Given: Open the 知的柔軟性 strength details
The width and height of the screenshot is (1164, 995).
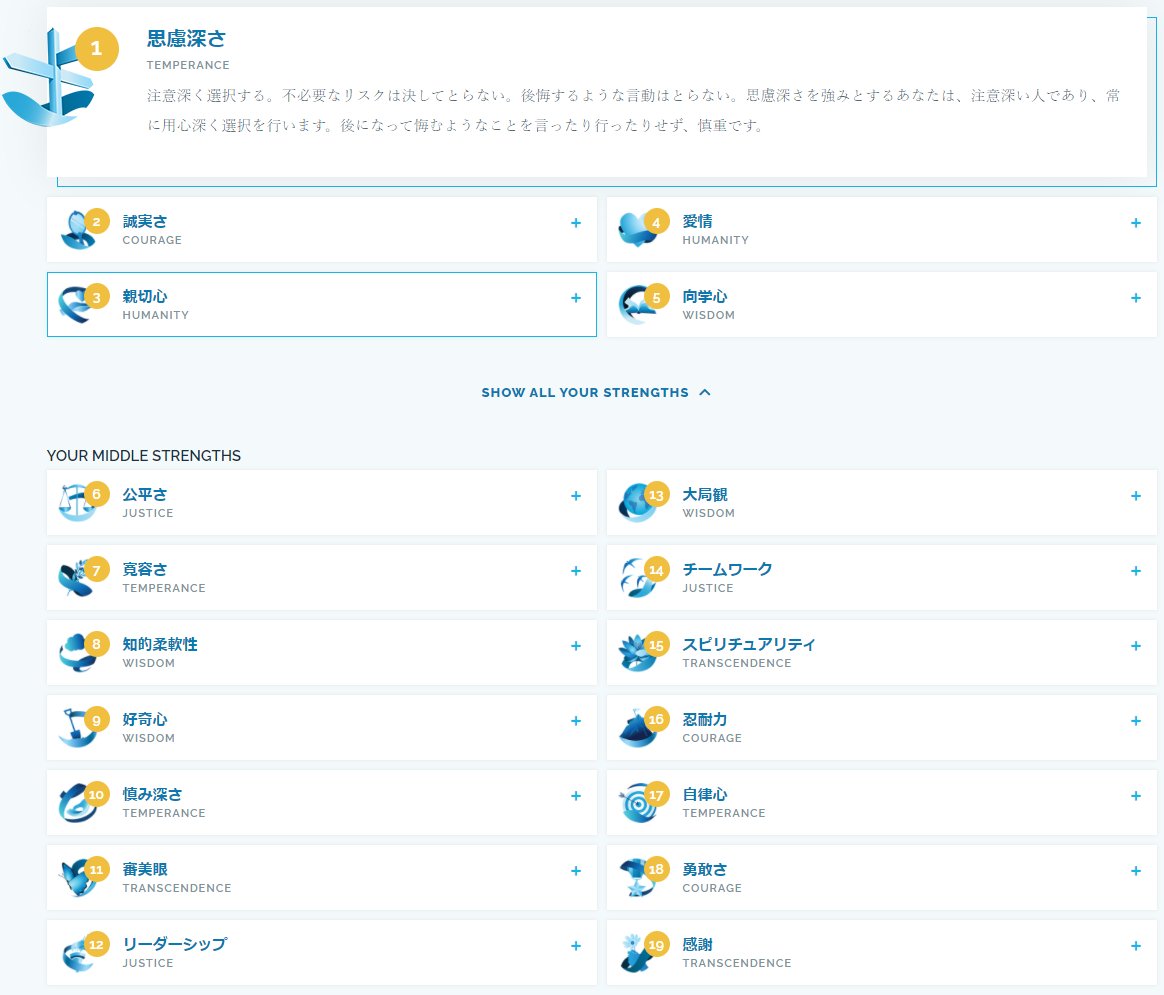Looking at the screenshot, I should point(576,645).
